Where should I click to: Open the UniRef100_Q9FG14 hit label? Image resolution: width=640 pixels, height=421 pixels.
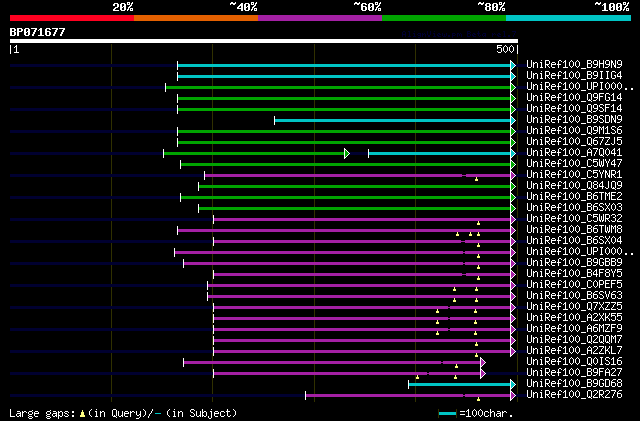[x=574, y=98]
